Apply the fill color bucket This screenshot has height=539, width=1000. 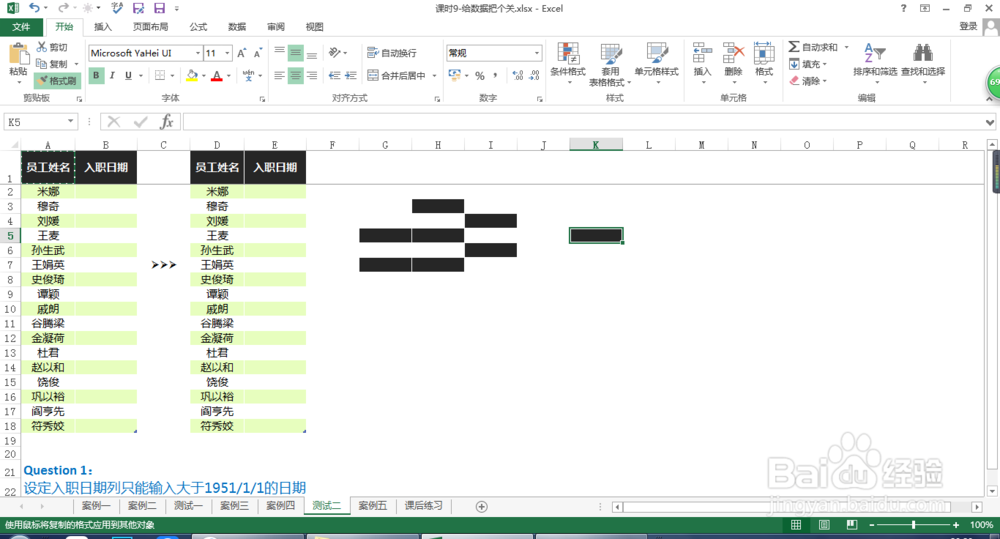pos(192,75)
